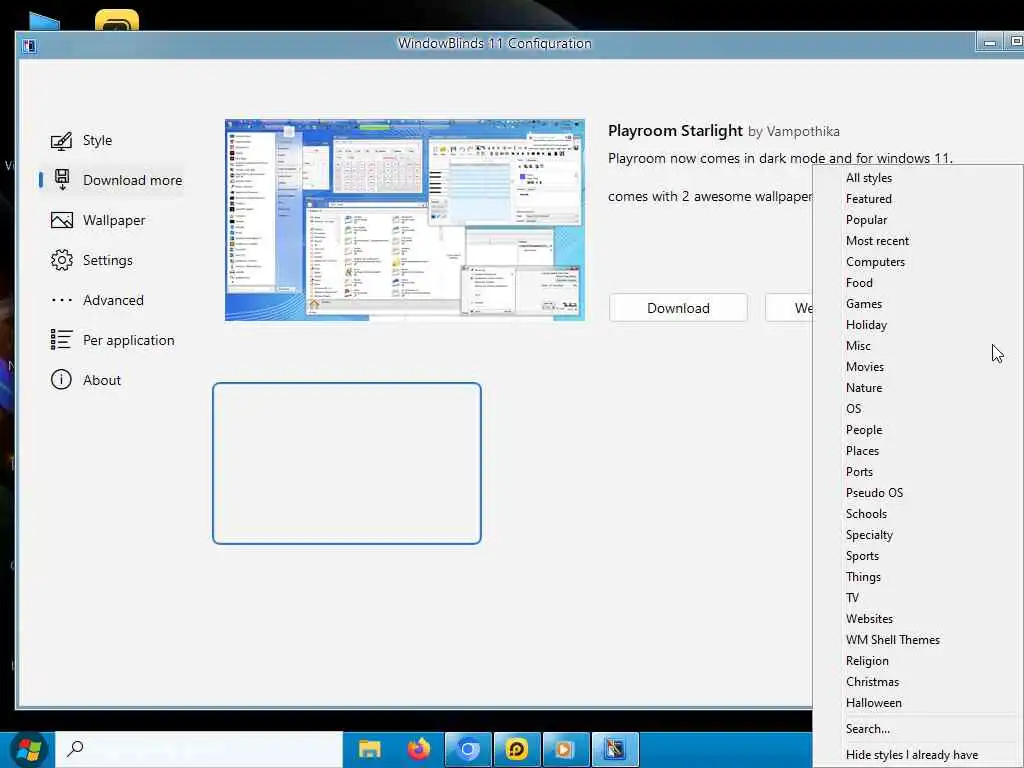Open the yellow chat app taskbar icon

[517, 749]
